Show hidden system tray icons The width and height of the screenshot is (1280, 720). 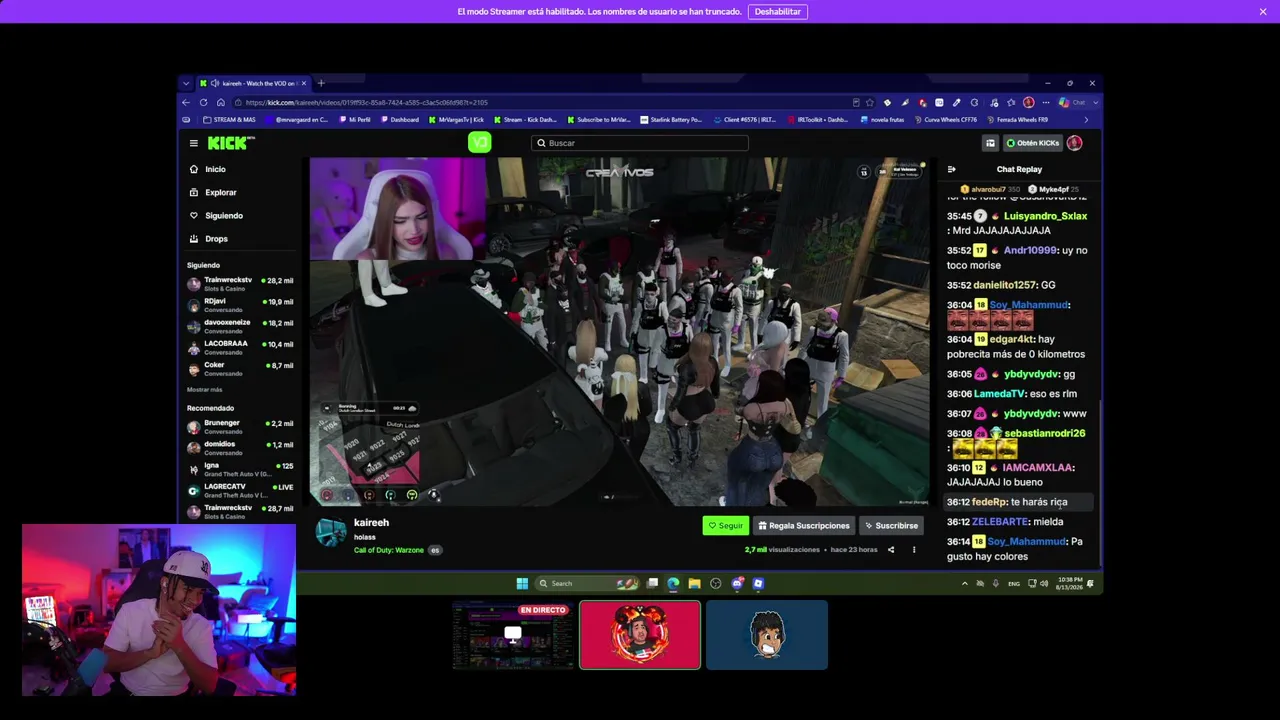965,583
